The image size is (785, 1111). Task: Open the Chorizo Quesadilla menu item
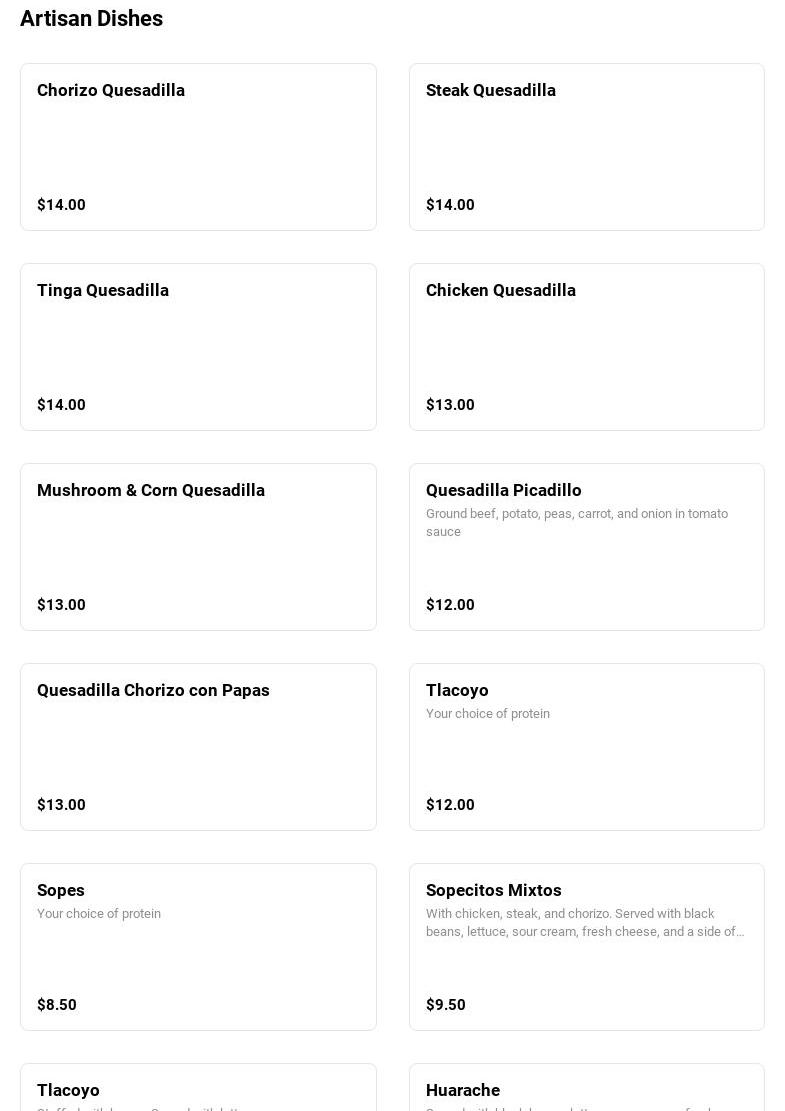[198, 147]
